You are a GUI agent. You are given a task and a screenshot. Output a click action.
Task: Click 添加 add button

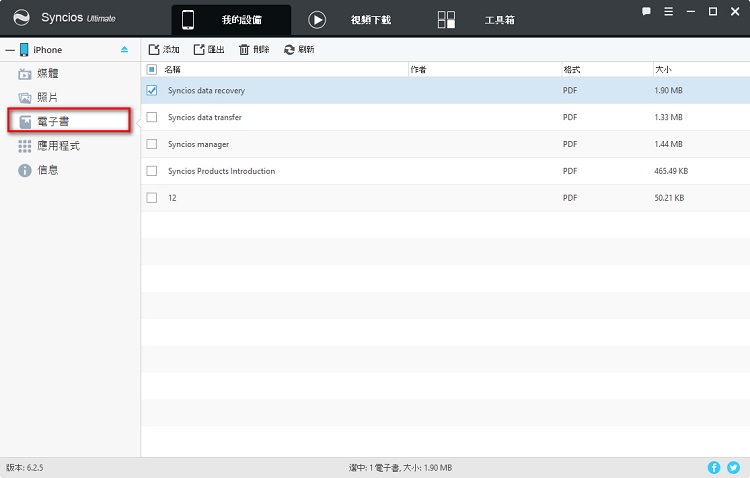[x=164, y=49]
